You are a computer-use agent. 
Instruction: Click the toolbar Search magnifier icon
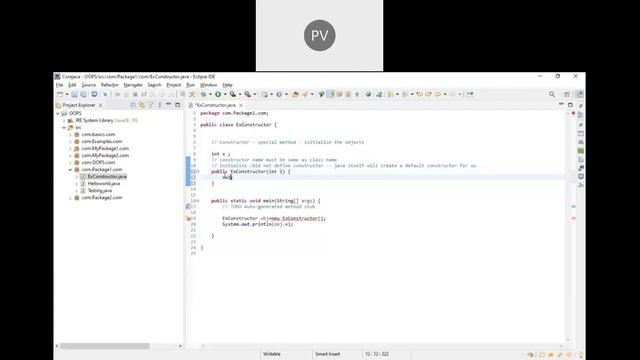coord(552,94)
